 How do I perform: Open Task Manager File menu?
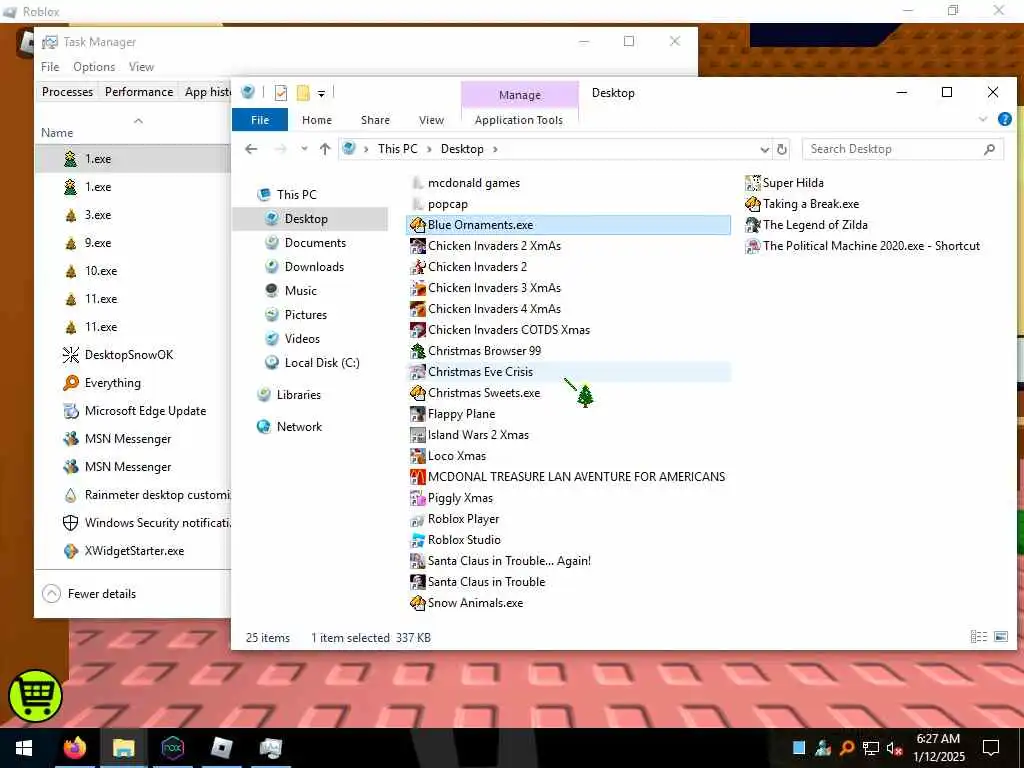point(50,67)
